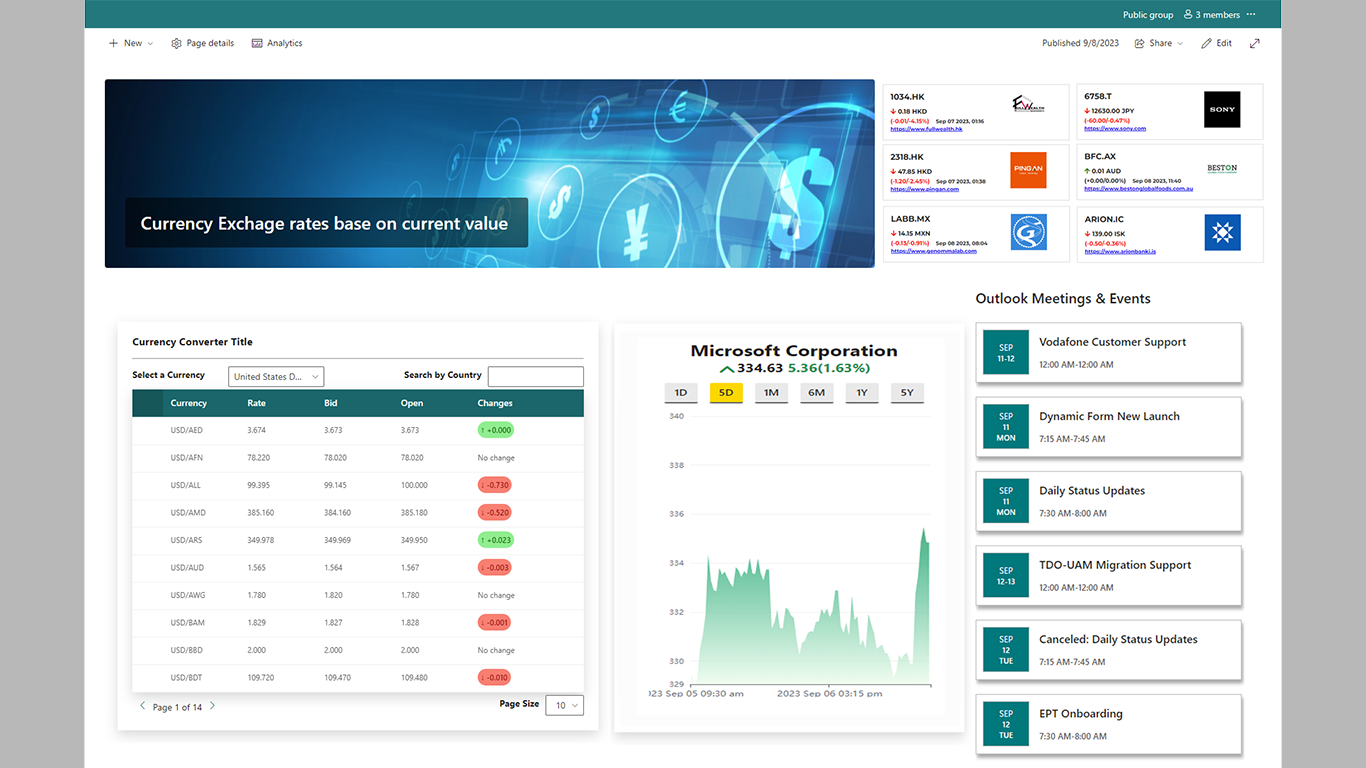The height and width of the screenshot is (768, 1366).
Task: Open the Page Size dropdown
Action: click(x=565, y=705)
